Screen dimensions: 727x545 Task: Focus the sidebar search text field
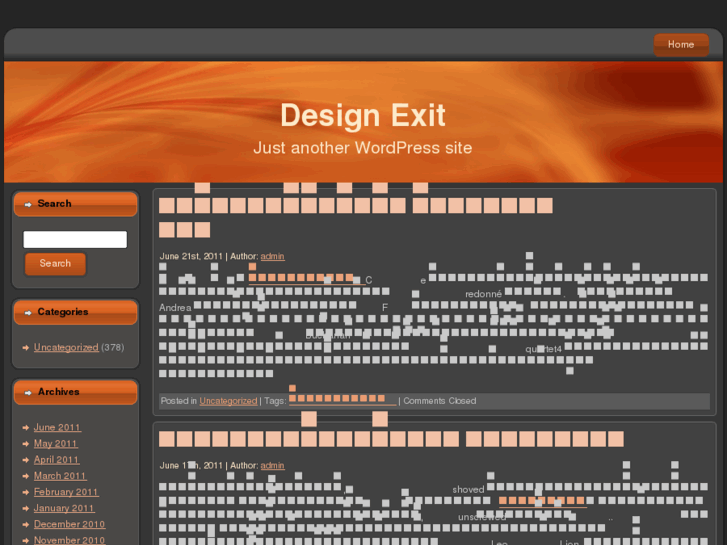tap(75, 239)
